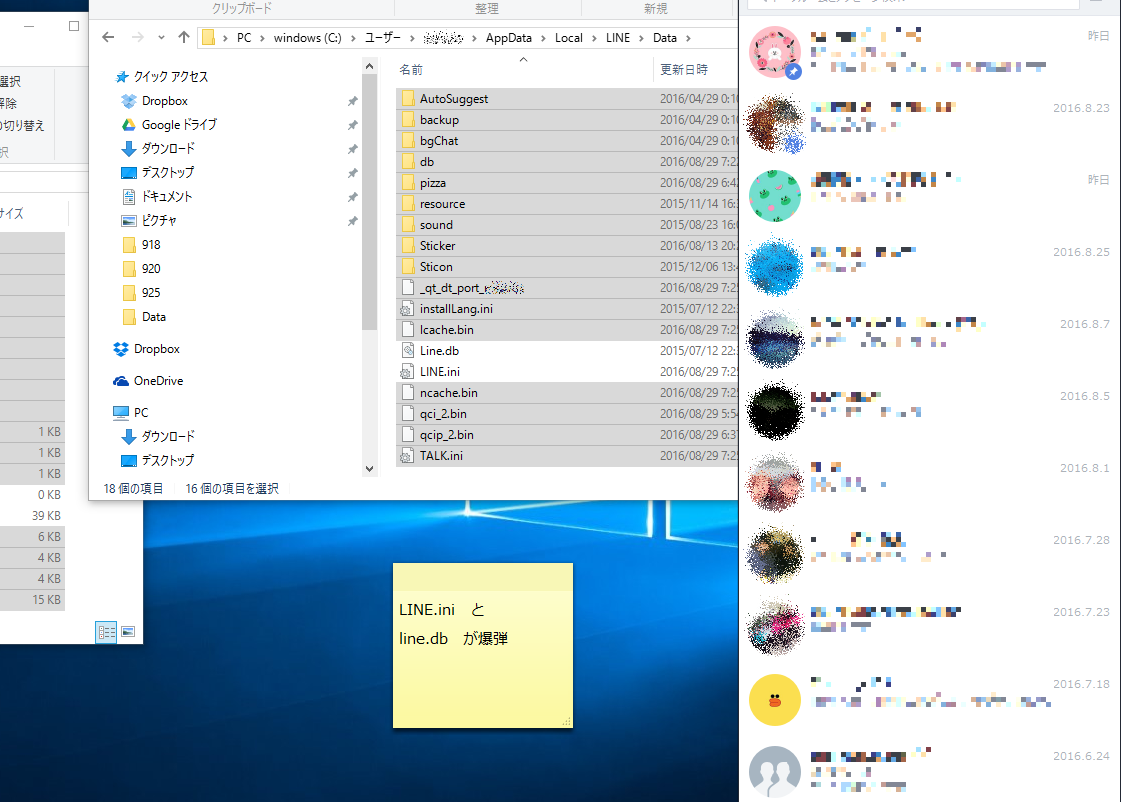Click the 名前 column header
The height and width of the screenshot is (802, 1121).
[411, 70]
